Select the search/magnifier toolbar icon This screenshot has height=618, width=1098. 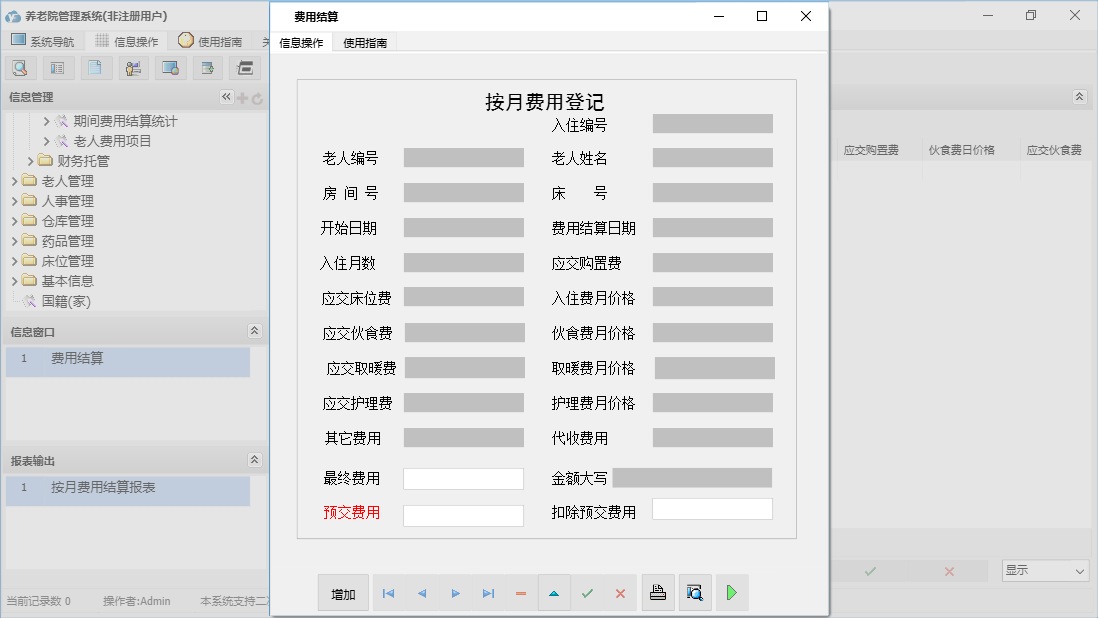[20, 67]
